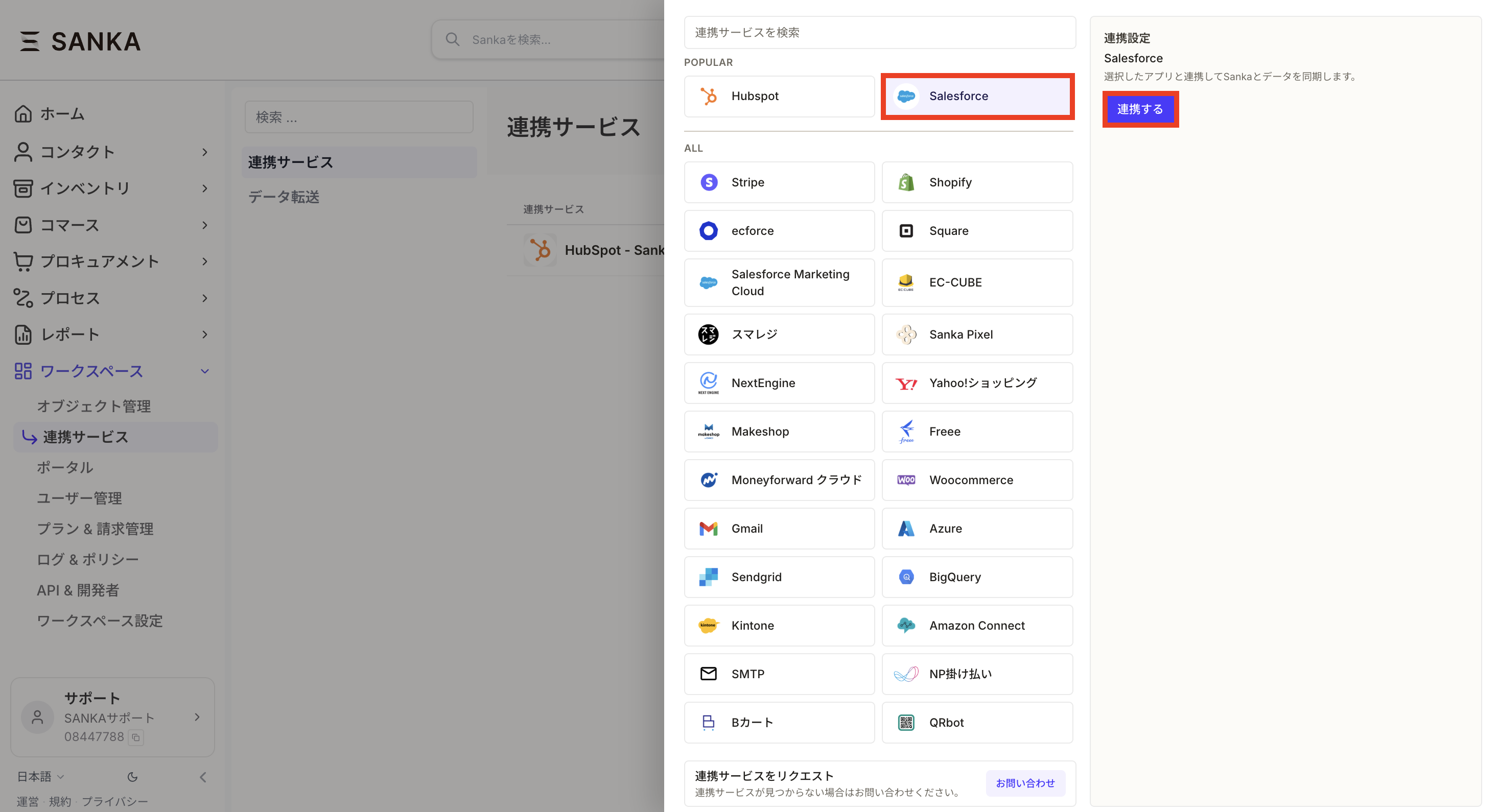1499x812 pixels.
Task: Click the Kintone cloud icon
Action: click(708, 625)
